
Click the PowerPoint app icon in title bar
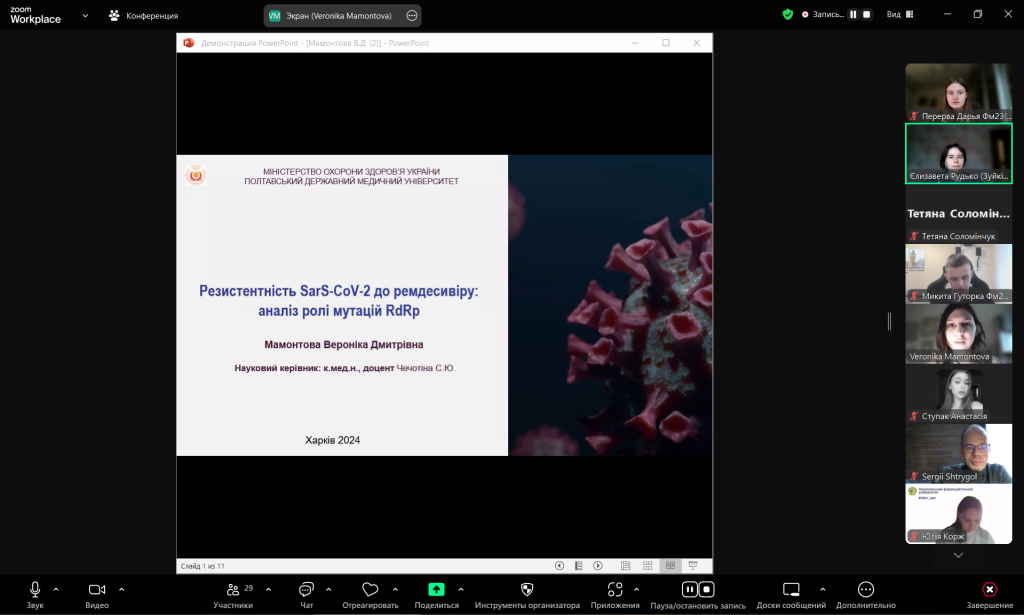click(189, 43)
